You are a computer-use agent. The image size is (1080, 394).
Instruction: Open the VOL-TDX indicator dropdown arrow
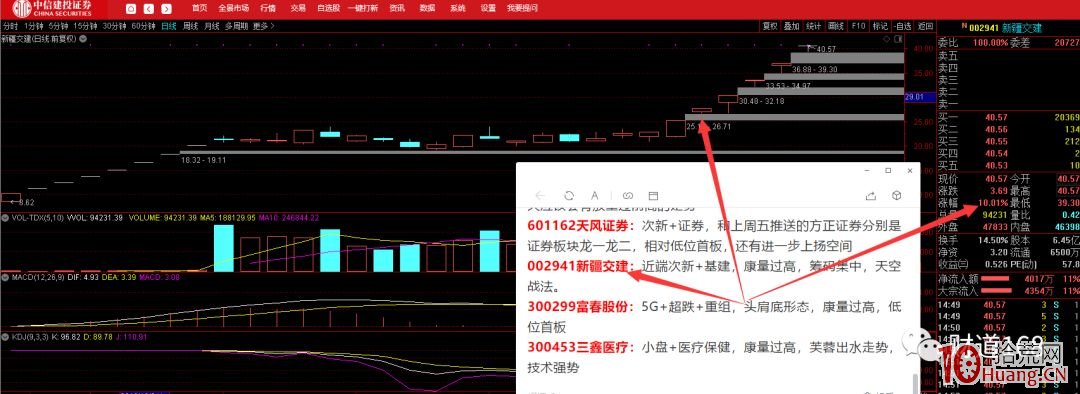[x=6, y=218]
